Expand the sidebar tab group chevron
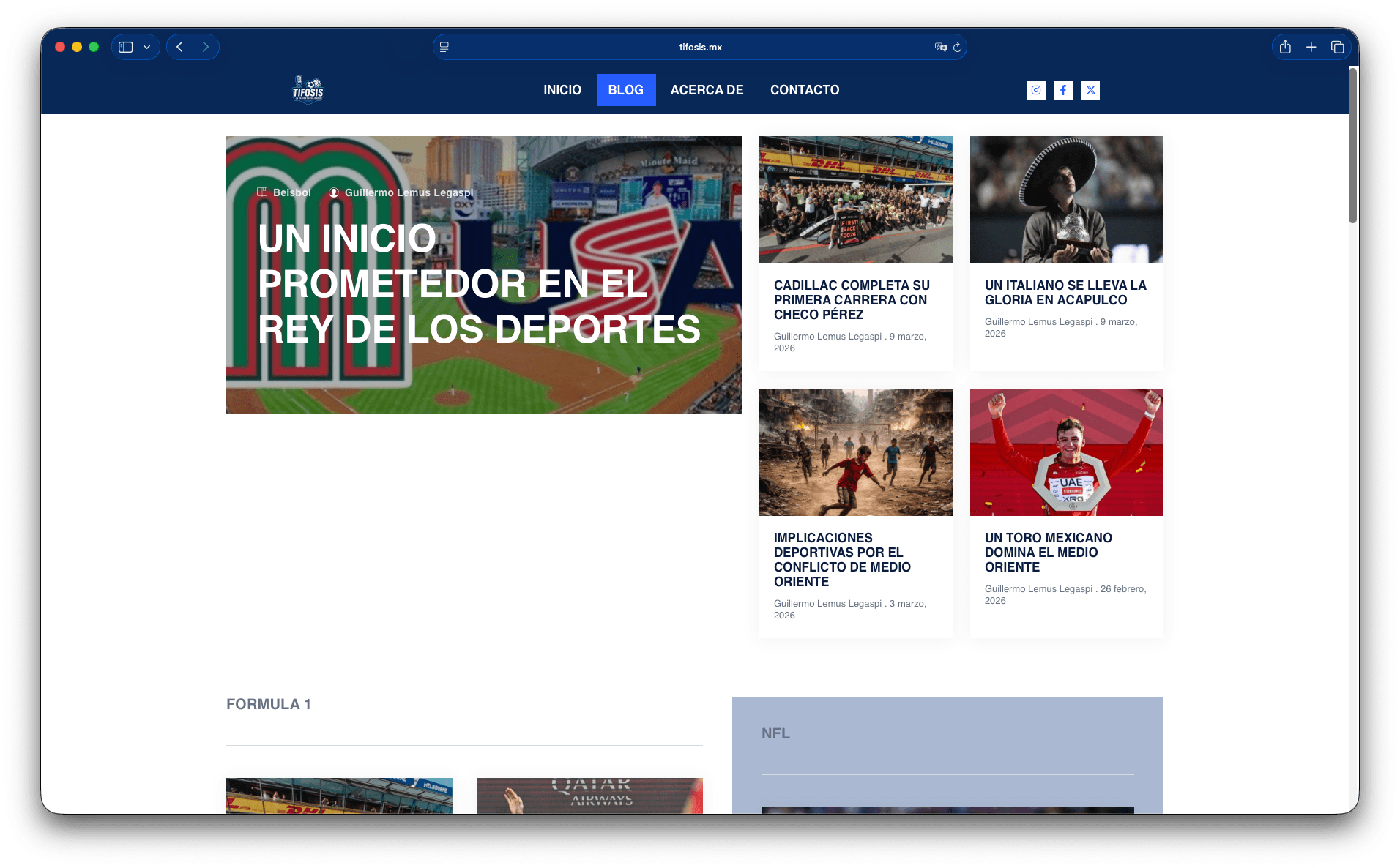The image size is (1400, 868). [x=147, y=47]
